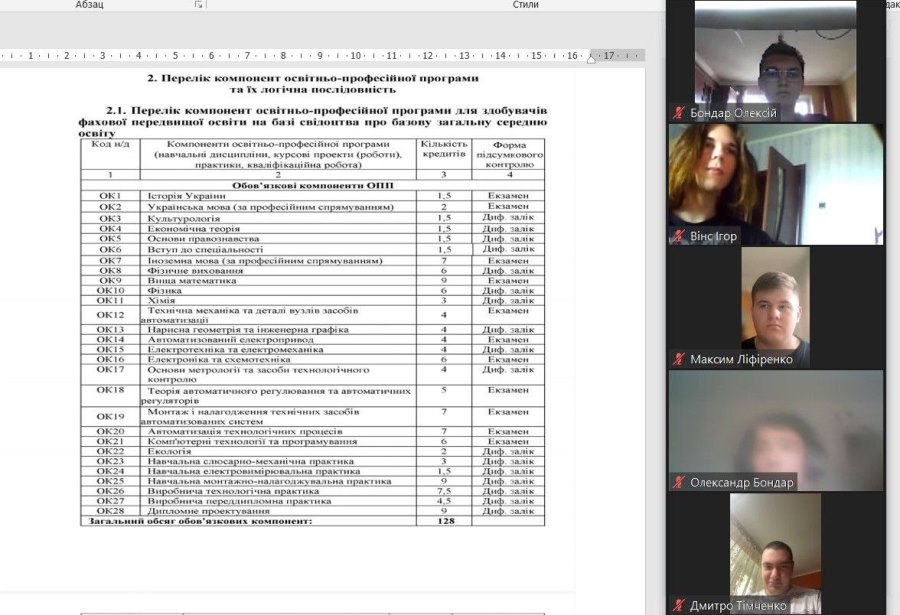Click the 'Стили' ribbon group label
Viewport: 900px width, 615px height.
point(526,5)
